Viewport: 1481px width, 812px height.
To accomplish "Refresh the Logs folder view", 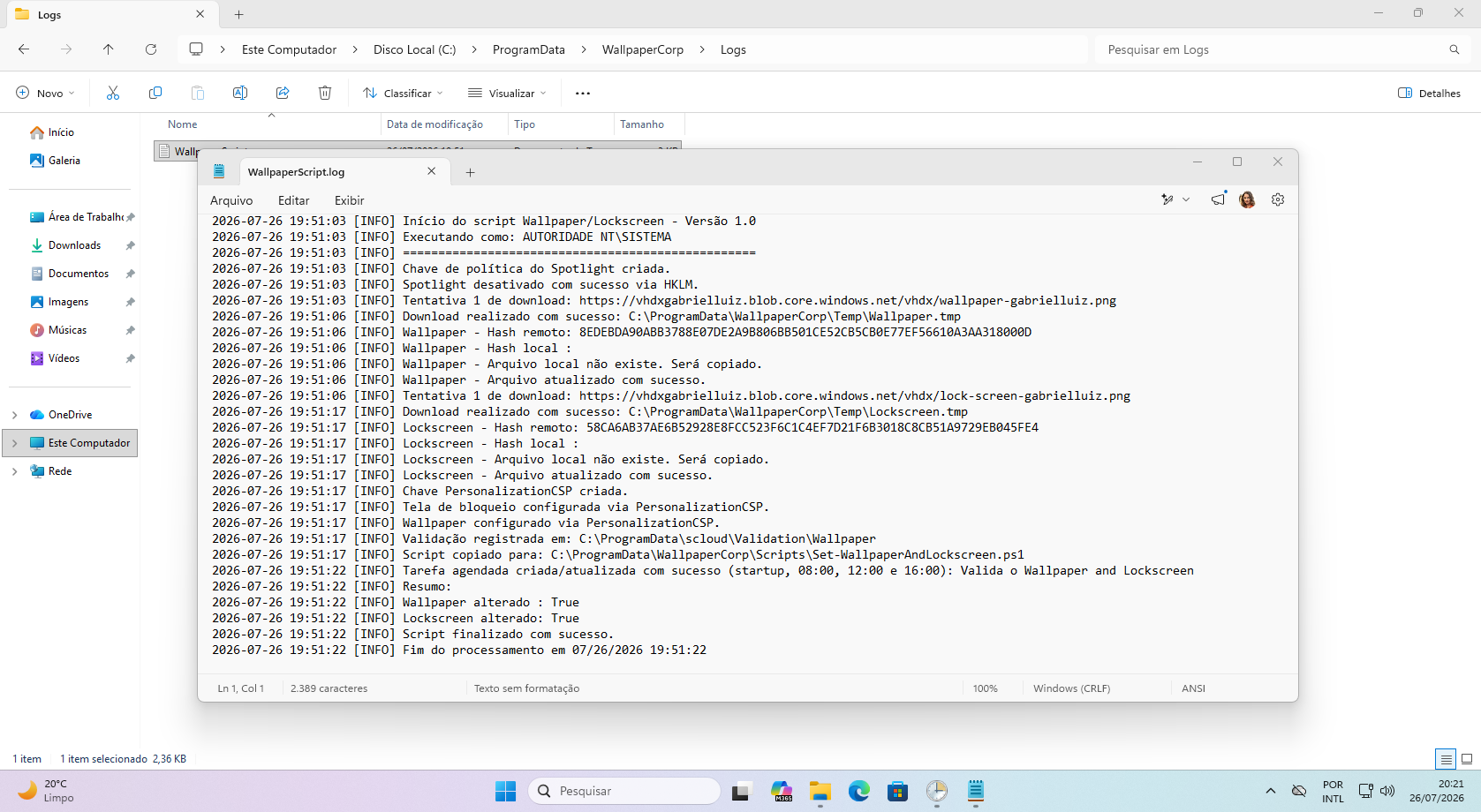I will (151, 49).
